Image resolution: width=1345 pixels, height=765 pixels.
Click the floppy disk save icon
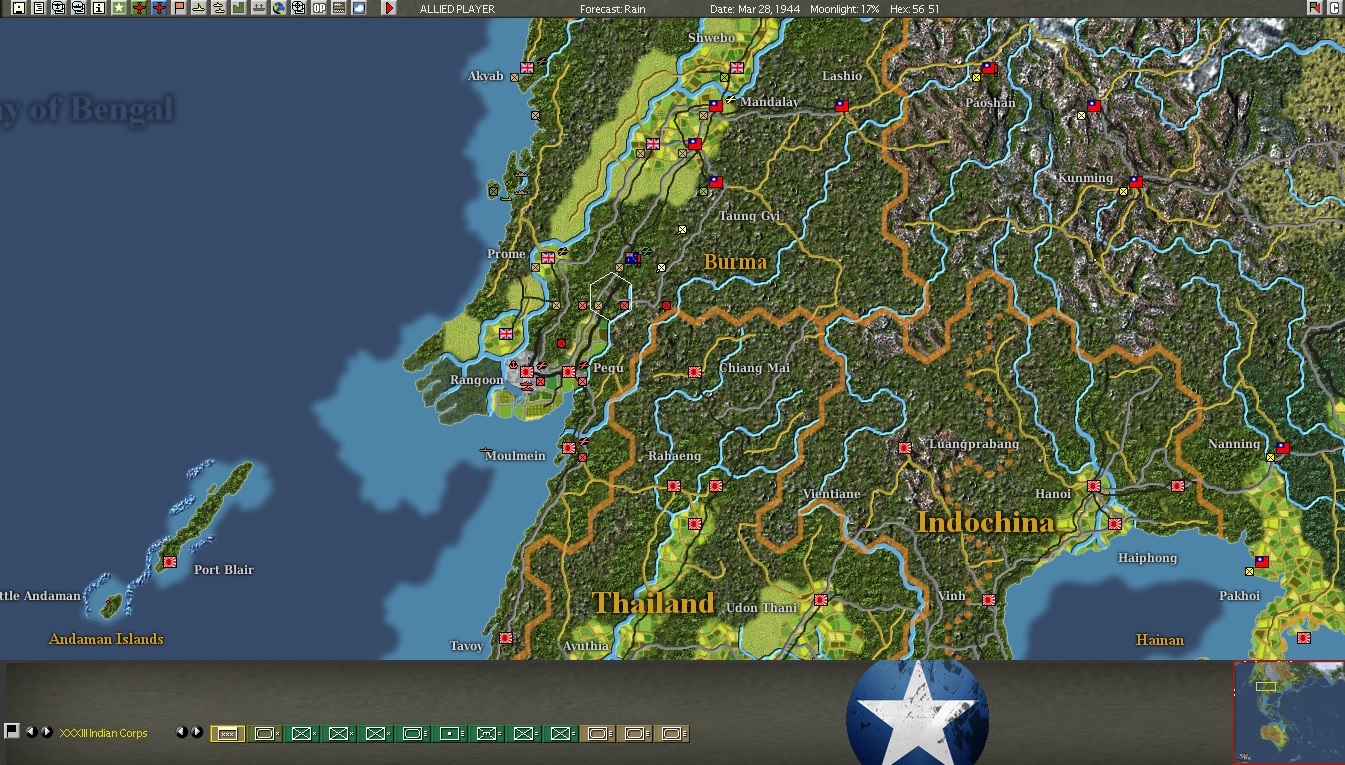tap(18, 8)
